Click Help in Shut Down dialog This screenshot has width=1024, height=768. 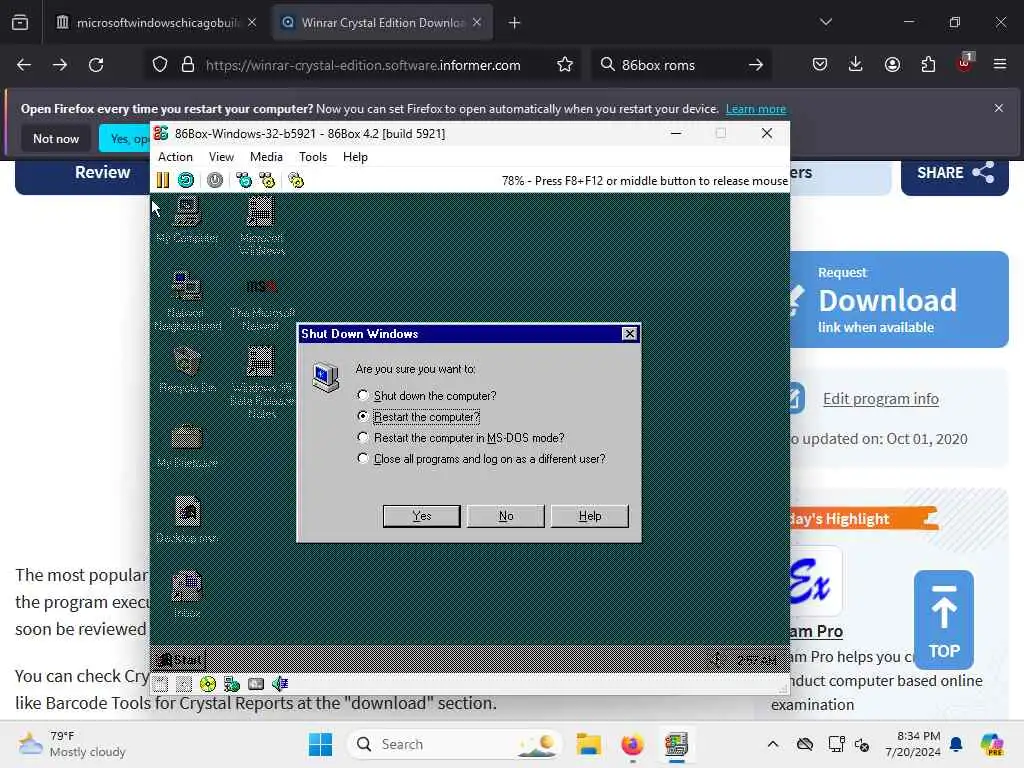point(590,516)
